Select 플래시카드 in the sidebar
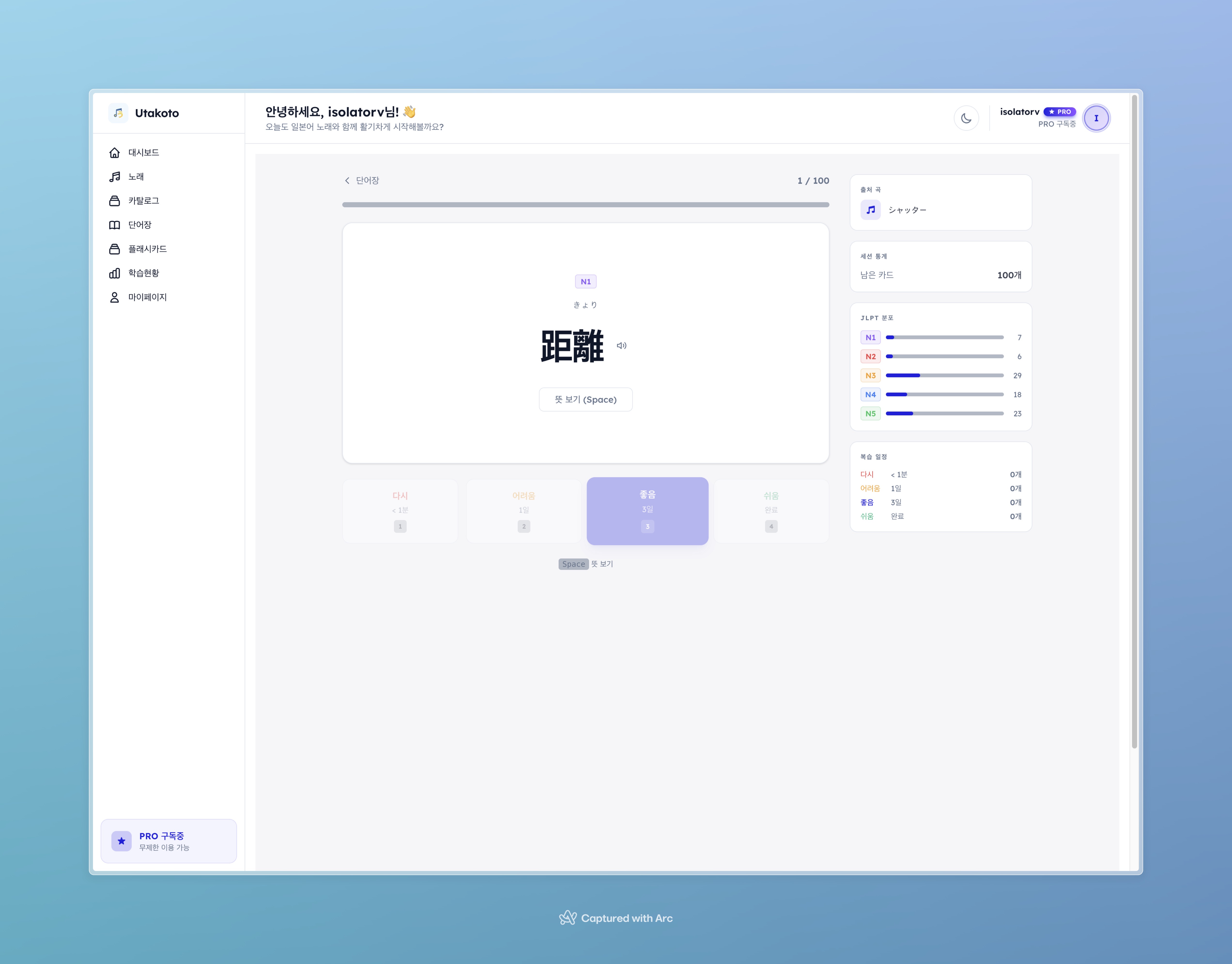Viewport: 1232px width, 964px height. coord(147,249)
